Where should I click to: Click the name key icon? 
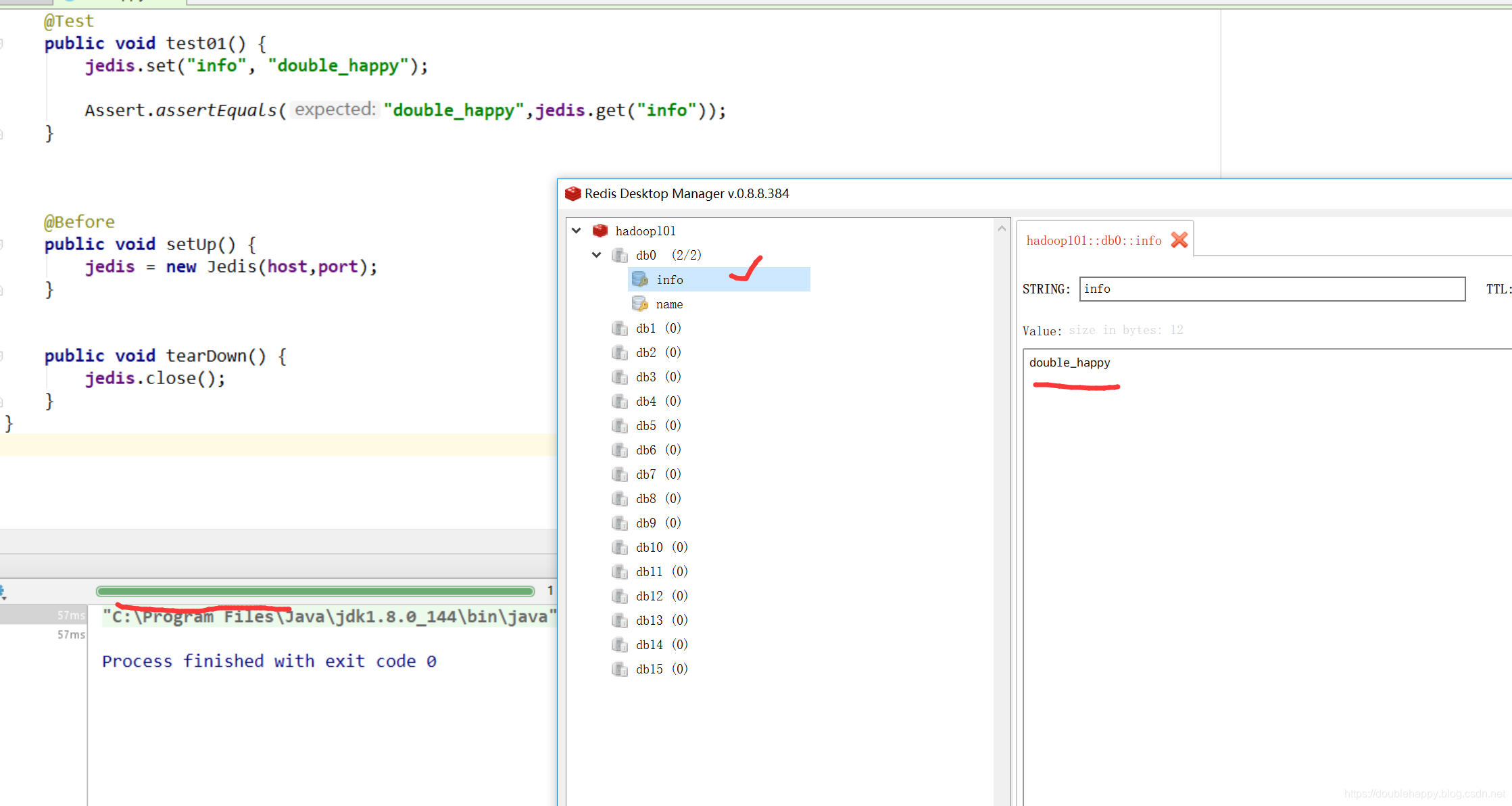pos(639,304)
